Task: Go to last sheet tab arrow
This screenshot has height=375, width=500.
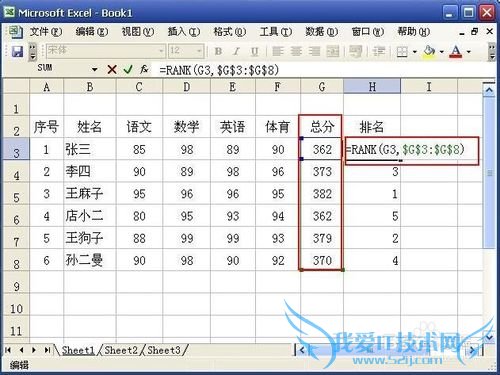Action: [x=47, y=350]
